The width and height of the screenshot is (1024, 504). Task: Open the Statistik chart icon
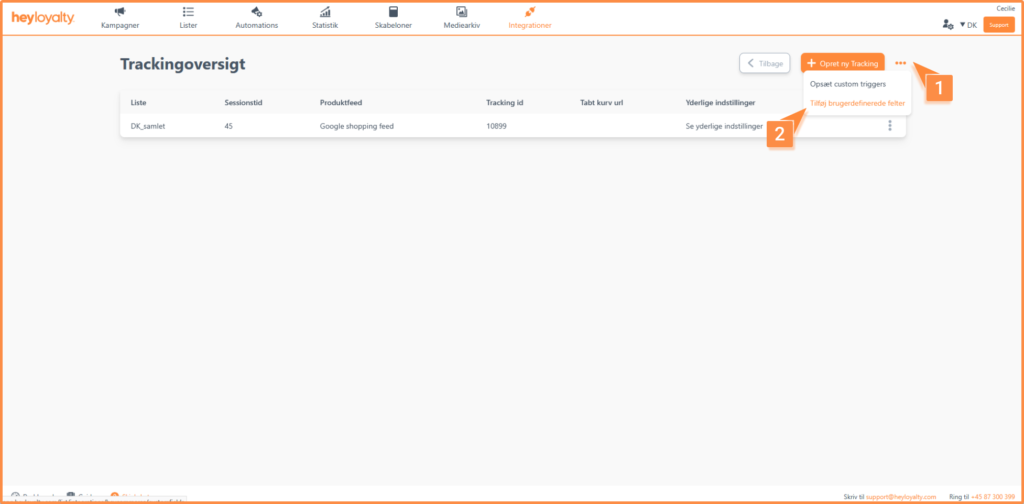tap(325, 13)
